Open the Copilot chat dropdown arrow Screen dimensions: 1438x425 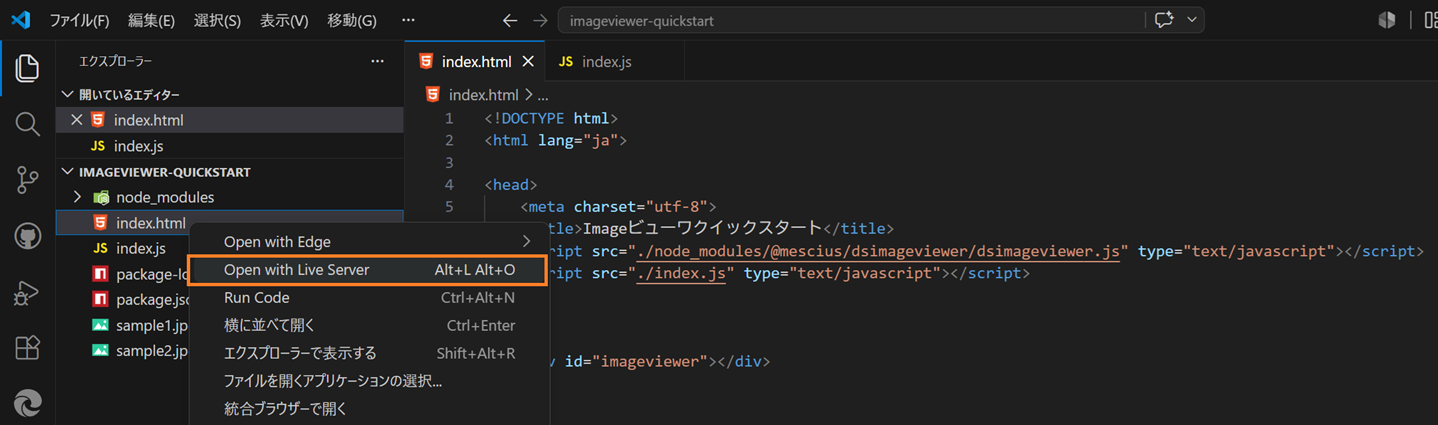click(x=1191, y=20)
